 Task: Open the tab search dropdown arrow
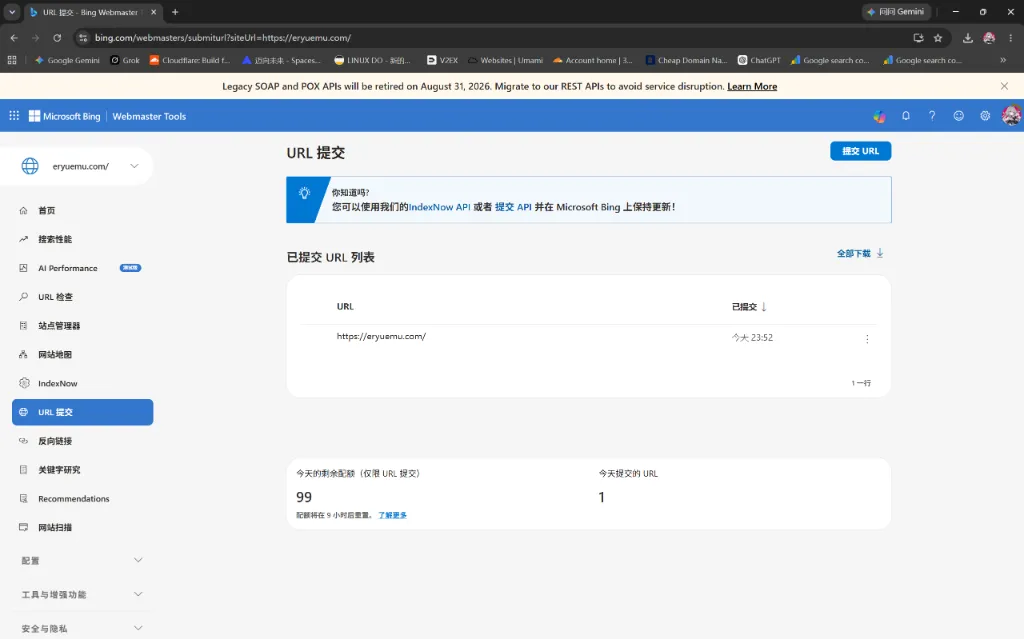click(12, 12)
